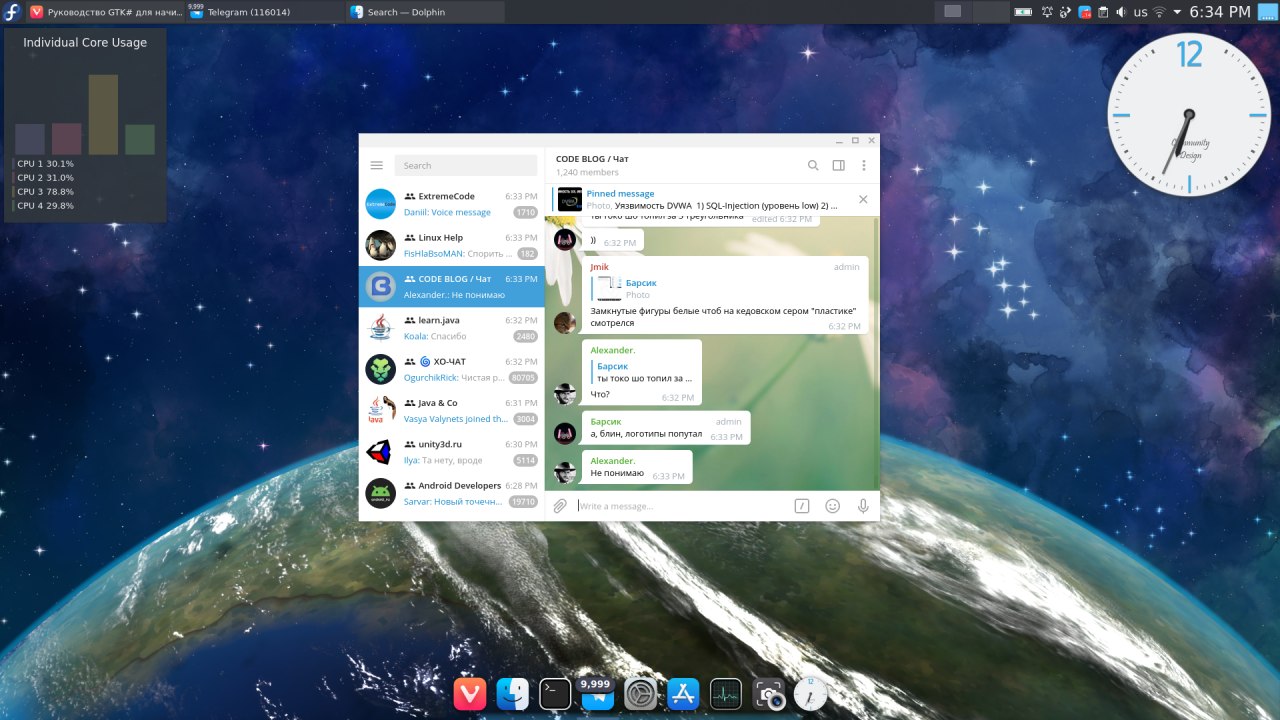Toggle the chat info side panel
This screenshot has height=720, width=1280.
[x=839, y=166]
